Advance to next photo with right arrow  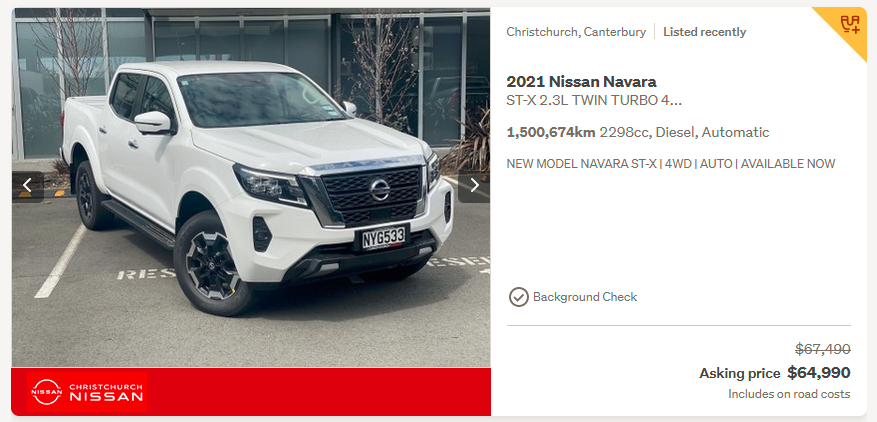point(474,186)
